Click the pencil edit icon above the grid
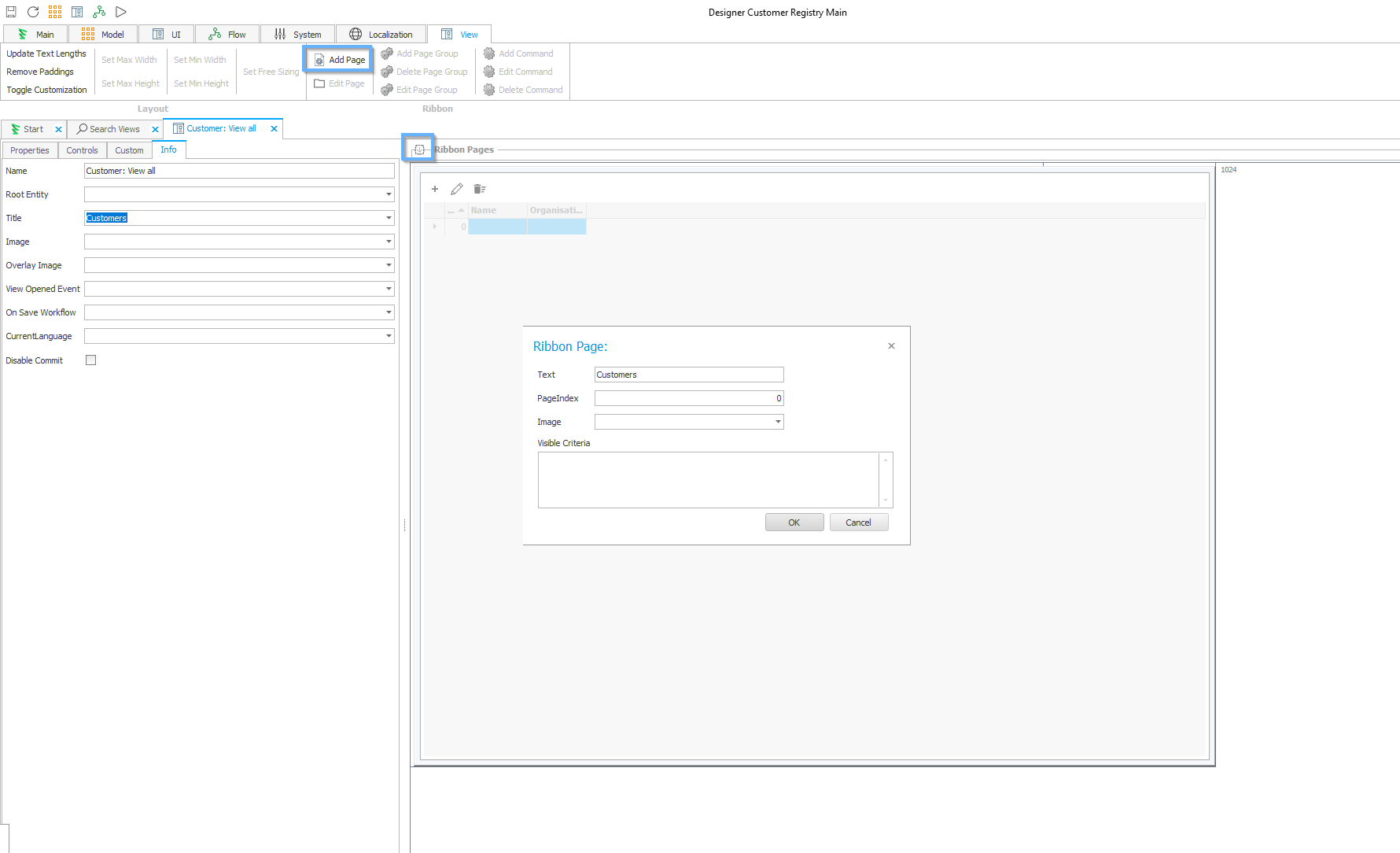This screenshot has width=1400, height=853. coord(457,189)
